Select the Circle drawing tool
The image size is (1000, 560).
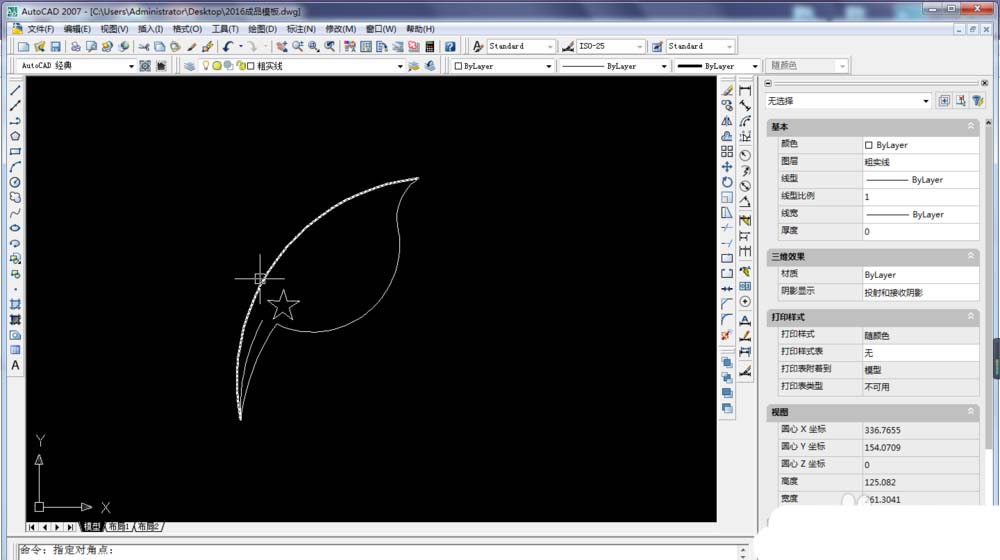(x=15, y=182)
